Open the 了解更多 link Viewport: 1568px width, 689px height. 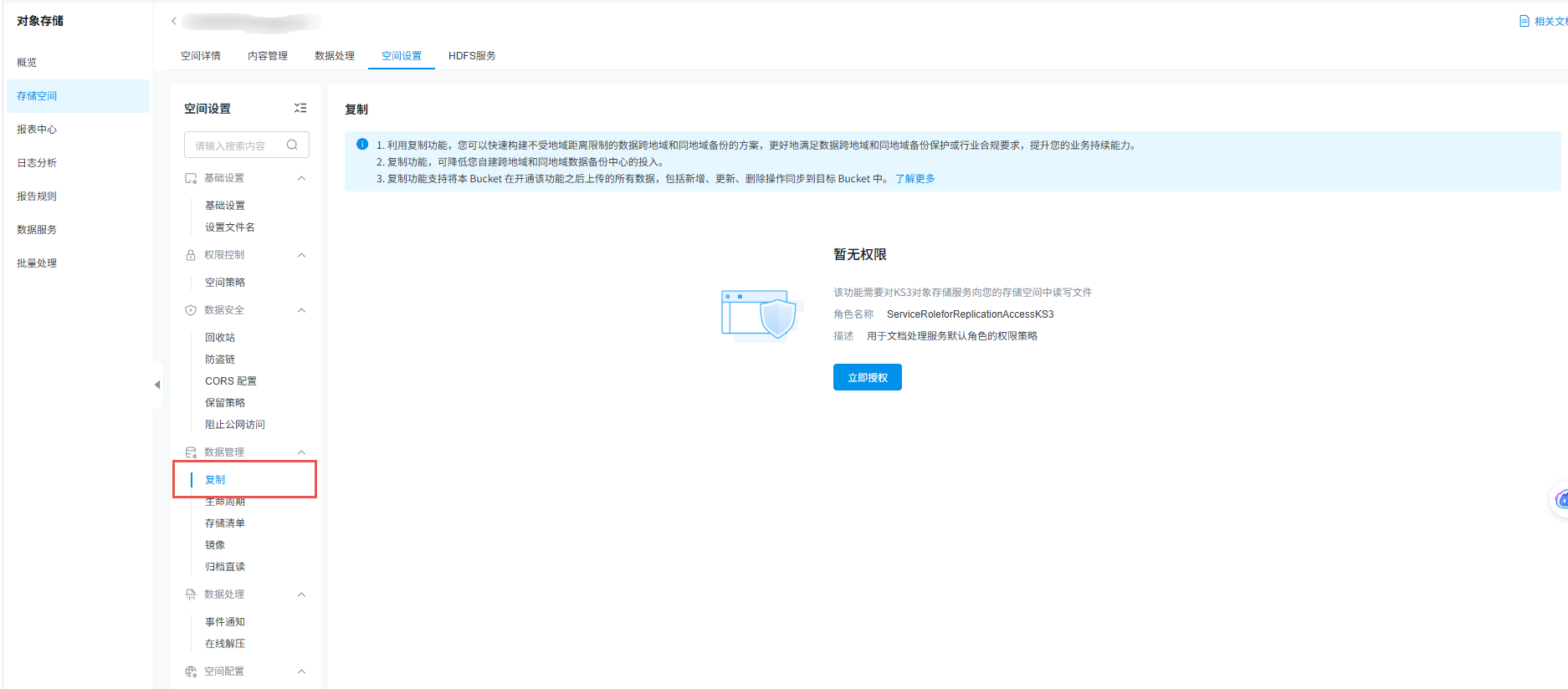pyautogui.click(x=915, y=179)
